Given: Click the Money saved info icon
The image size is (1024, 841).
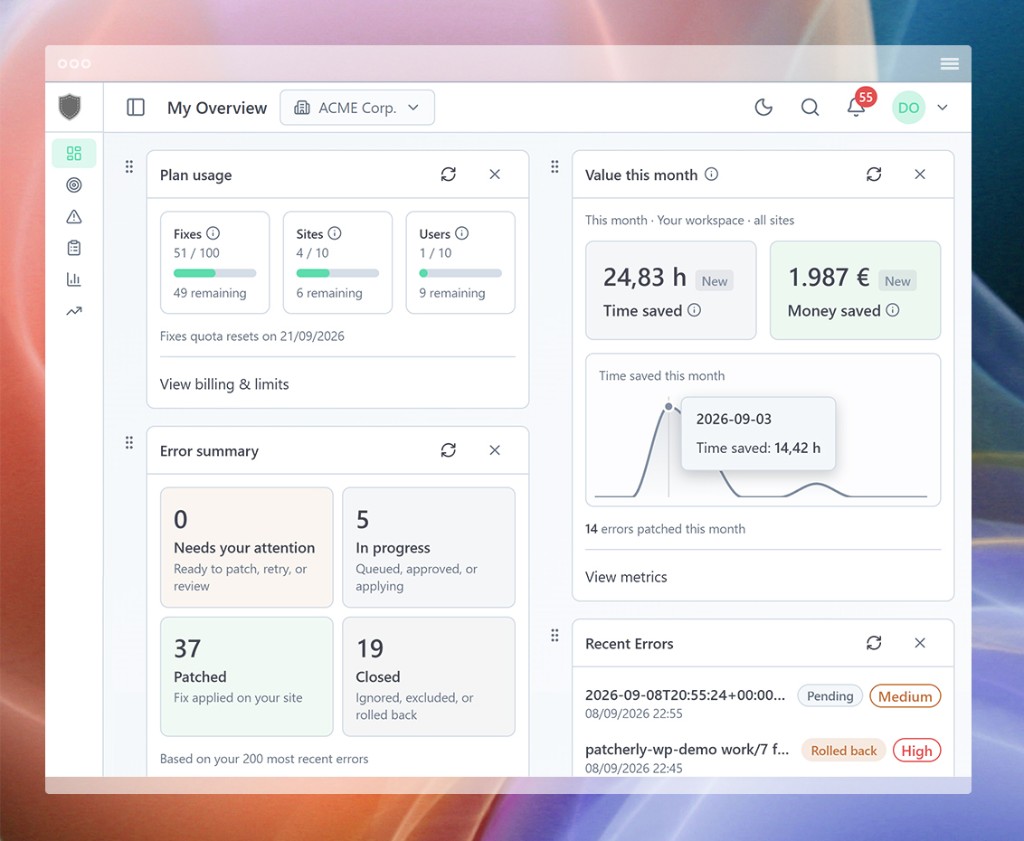Looking at the screenshot, I should [x=892, y=310].
